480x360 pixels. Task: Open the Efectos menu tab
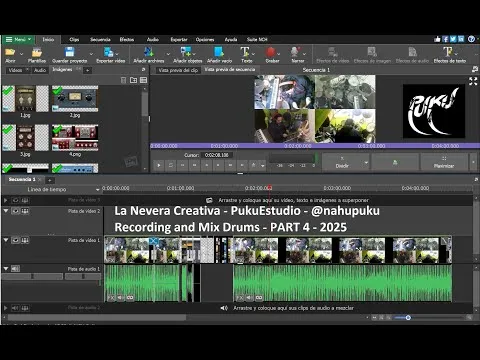(127, 39)
